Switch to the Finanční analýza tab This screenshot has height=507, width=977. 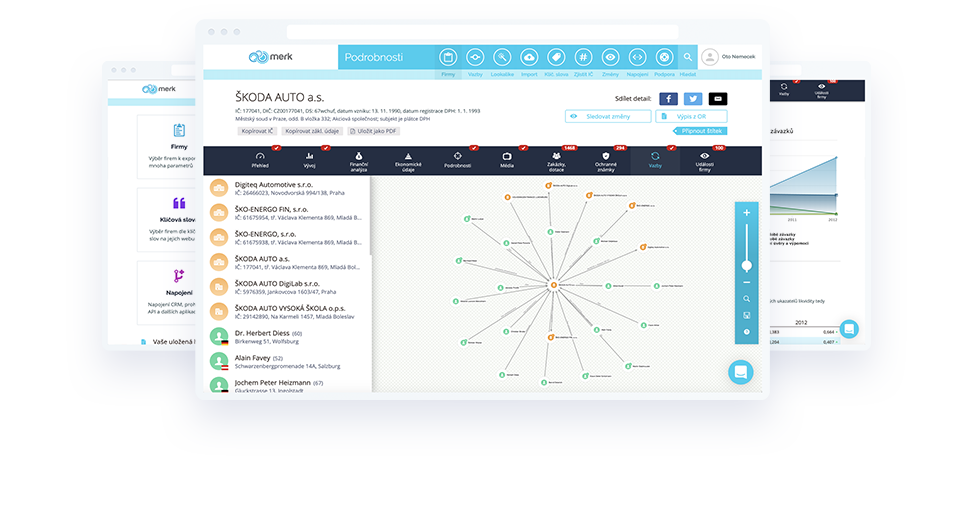point(358,161)
